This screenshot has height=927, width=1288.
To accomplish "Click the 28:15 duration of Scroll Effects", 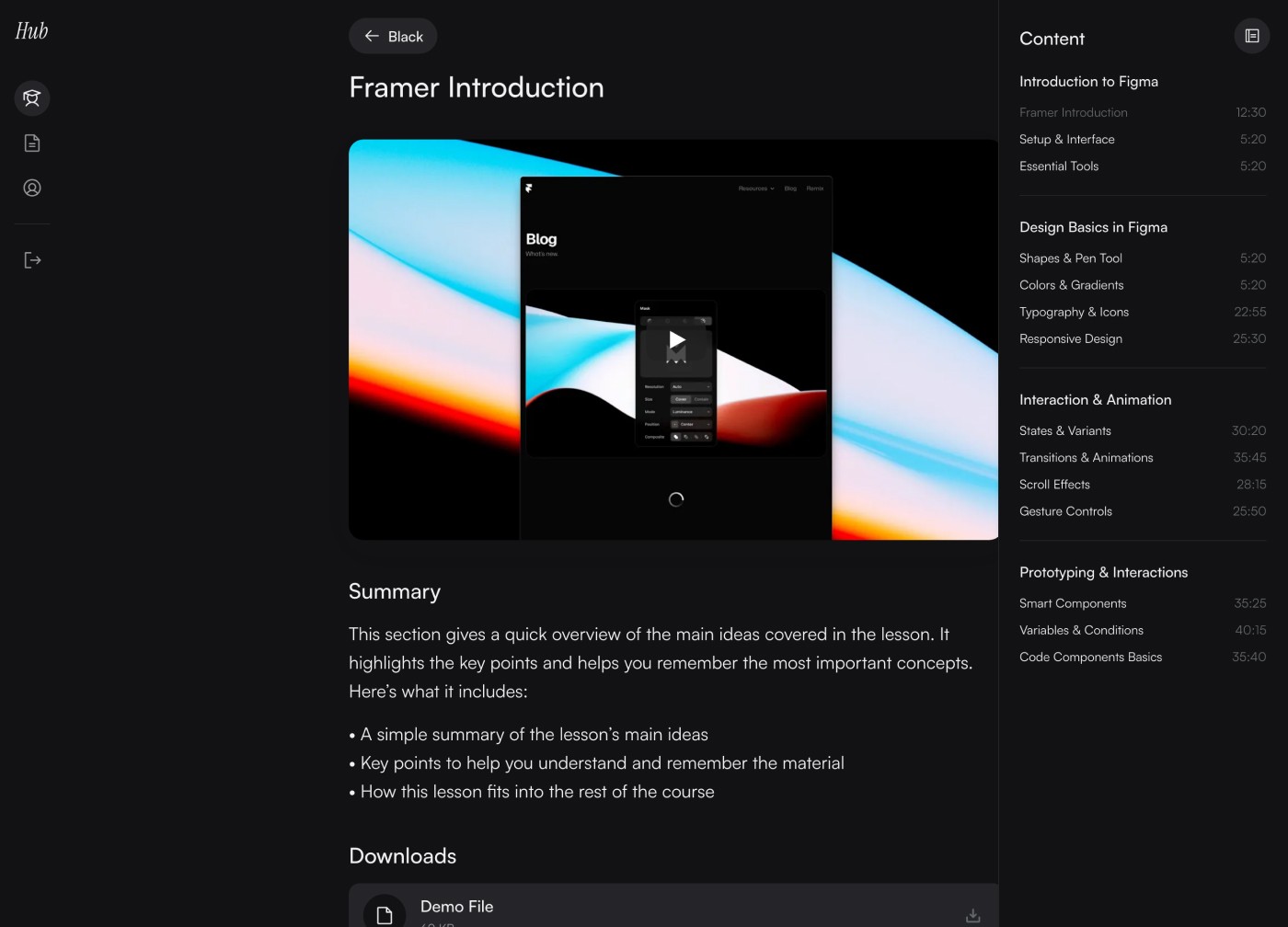I will [x=1251, y=484].
